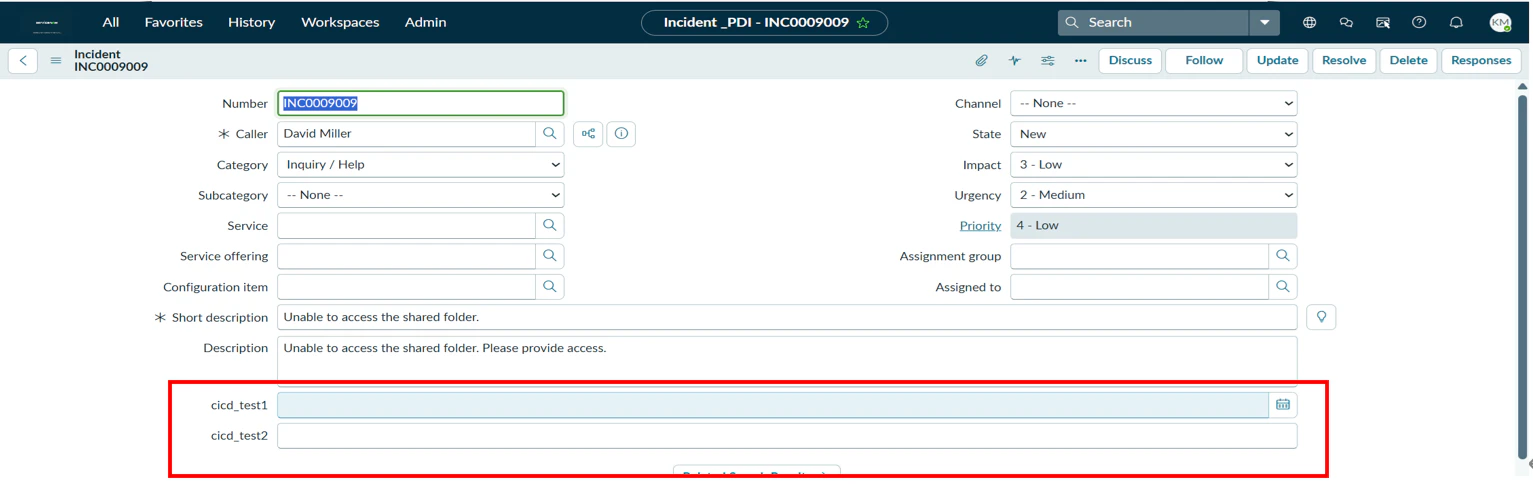Go back using the left chevron button

point(23,60)
